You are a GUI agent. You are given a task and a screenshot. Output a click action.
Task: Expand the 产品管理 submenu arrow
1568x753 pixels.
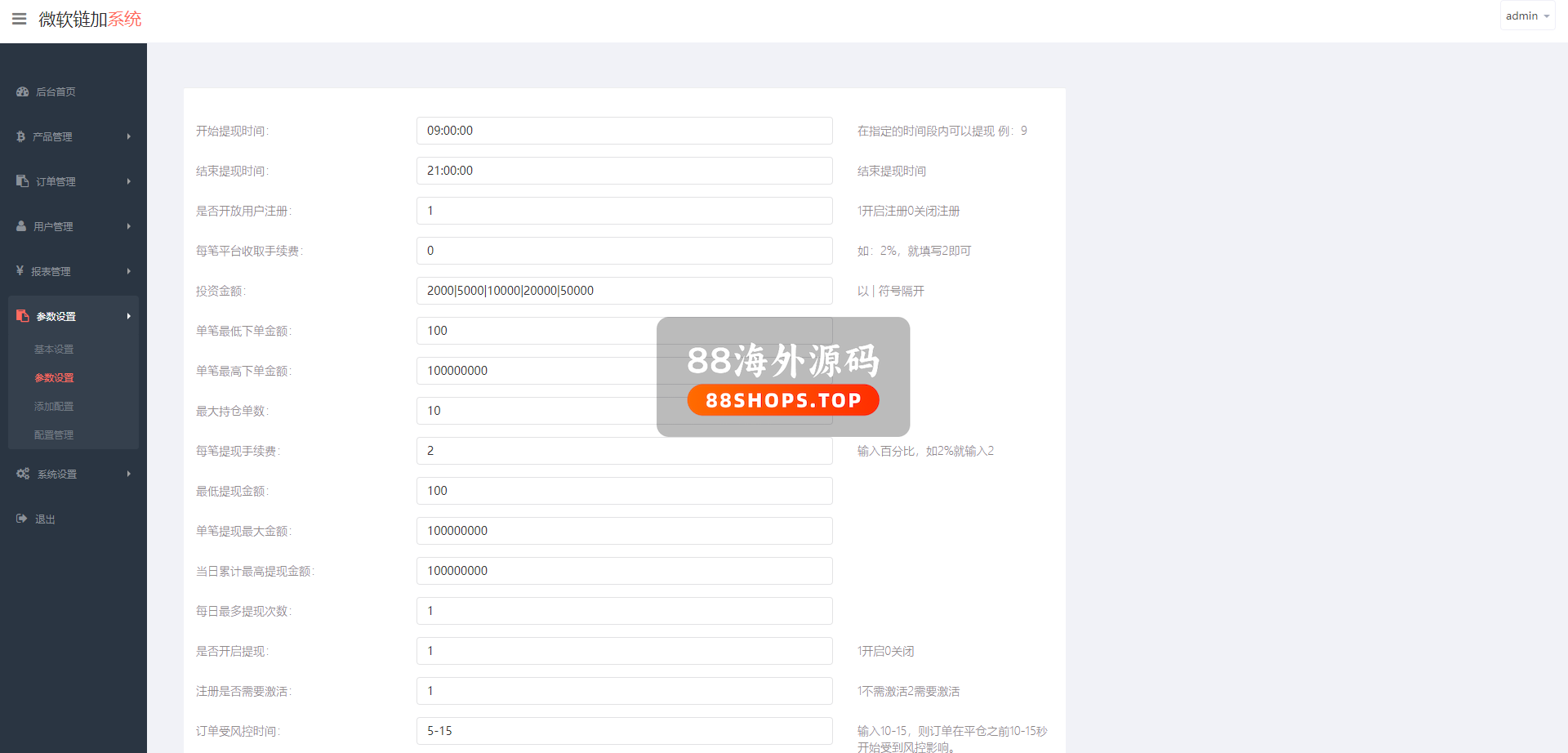tap(128, 136)
